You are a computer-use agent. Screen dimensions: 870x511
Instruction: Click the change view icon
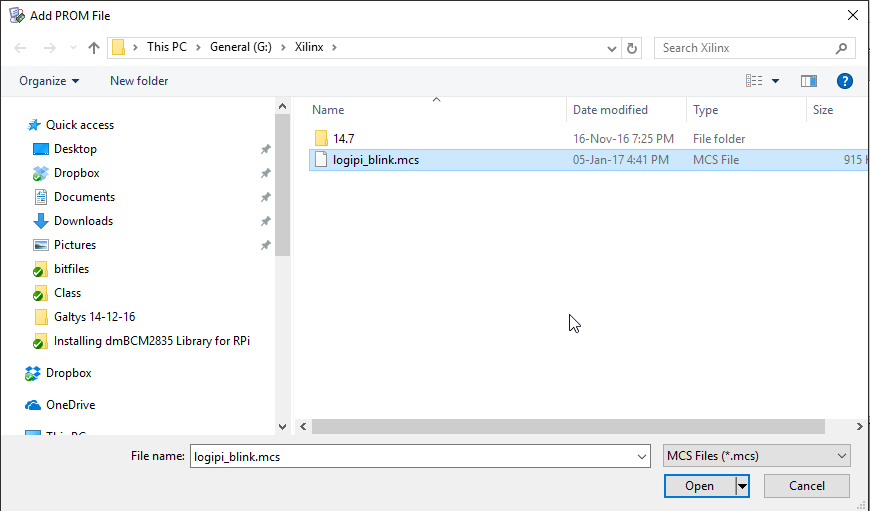(754, 81)
